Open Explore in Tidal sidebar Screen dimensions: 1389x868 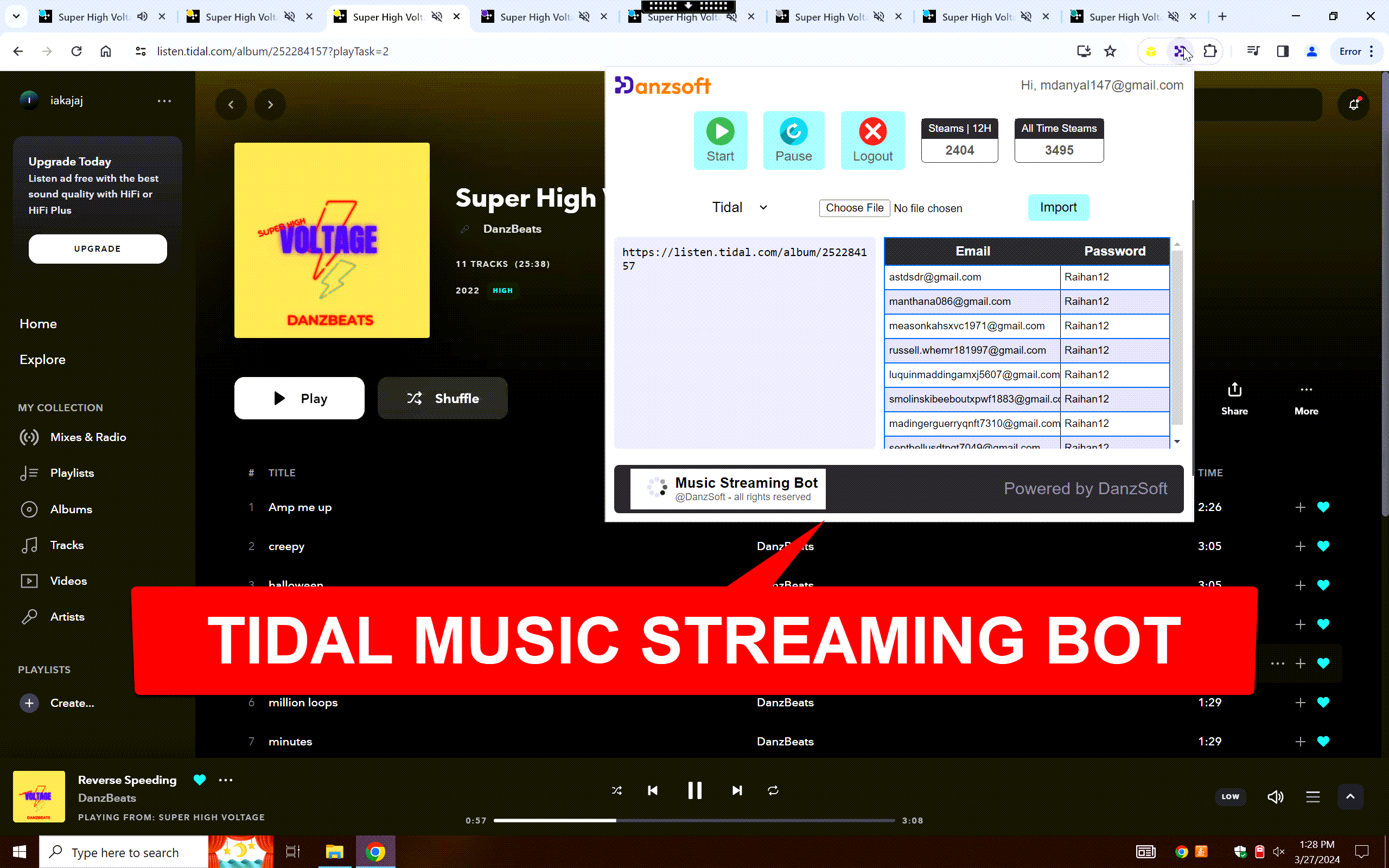[x=42, y=359]
